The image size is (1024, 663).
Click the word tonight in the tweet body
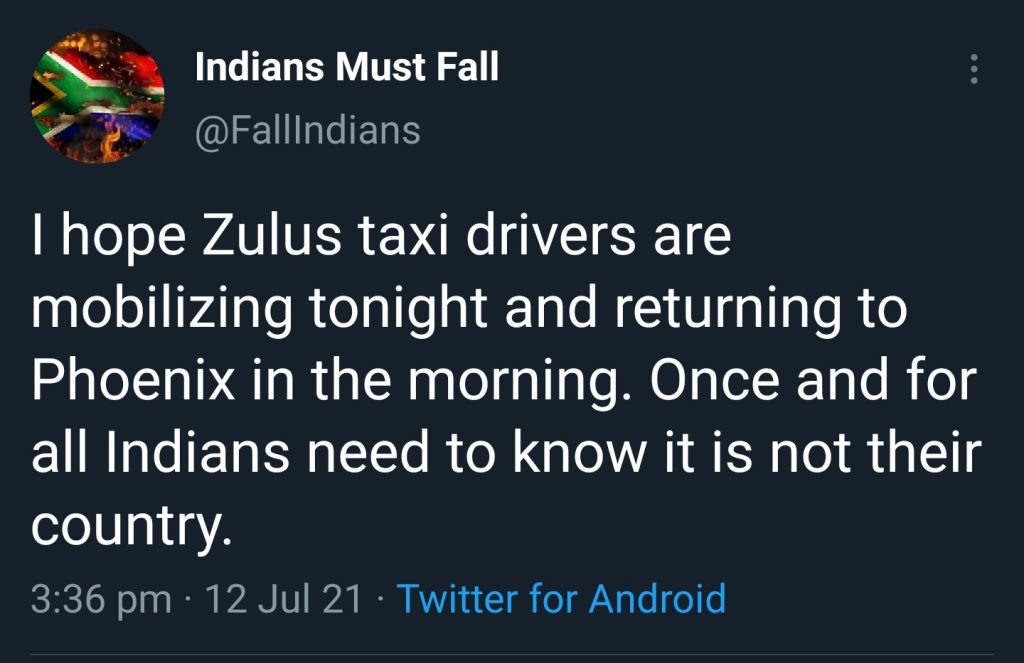[398, 310]
